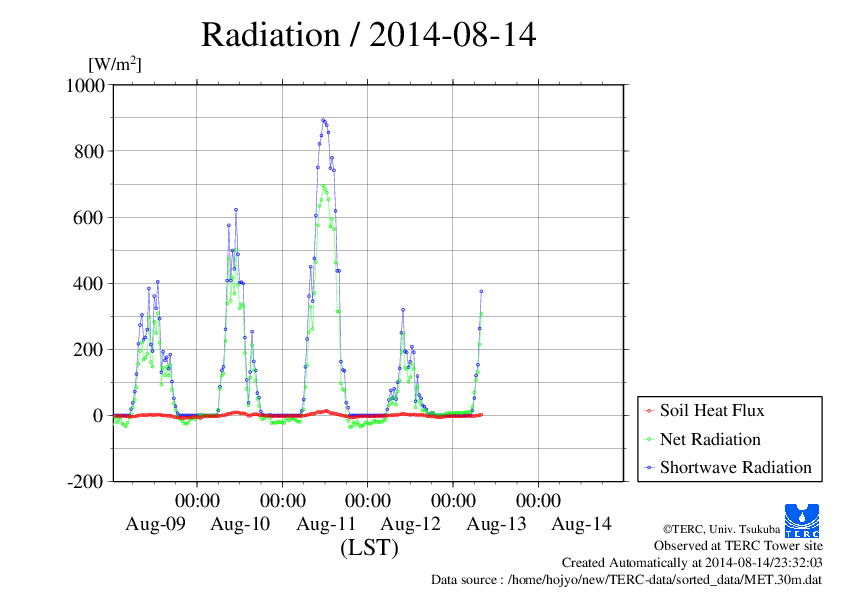Click the x-axis date label 'Aug-13'
Viewport: 842px width, 595px height.
coord(496,524)
